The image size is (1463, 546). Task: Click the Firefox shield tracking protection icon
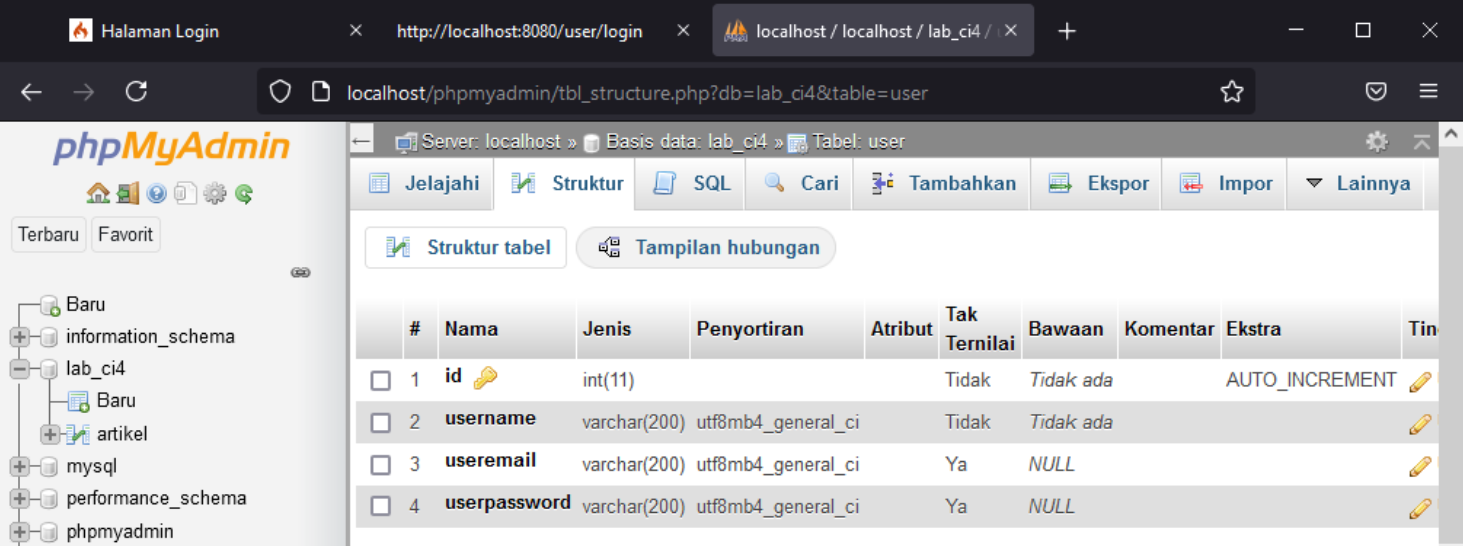[x=280, y=92]
